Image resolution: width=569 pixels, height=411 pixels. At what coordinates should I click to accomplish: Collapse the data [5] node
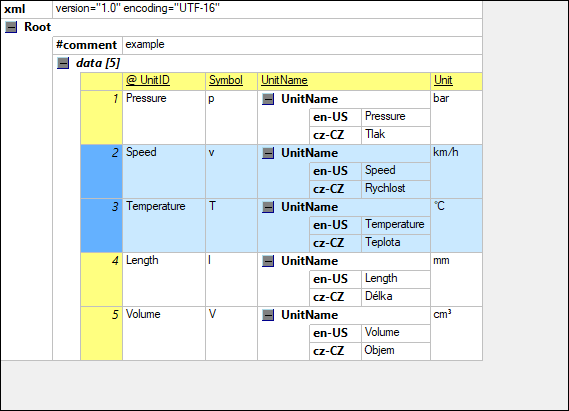pyautogui.click(x=63, y=63)
